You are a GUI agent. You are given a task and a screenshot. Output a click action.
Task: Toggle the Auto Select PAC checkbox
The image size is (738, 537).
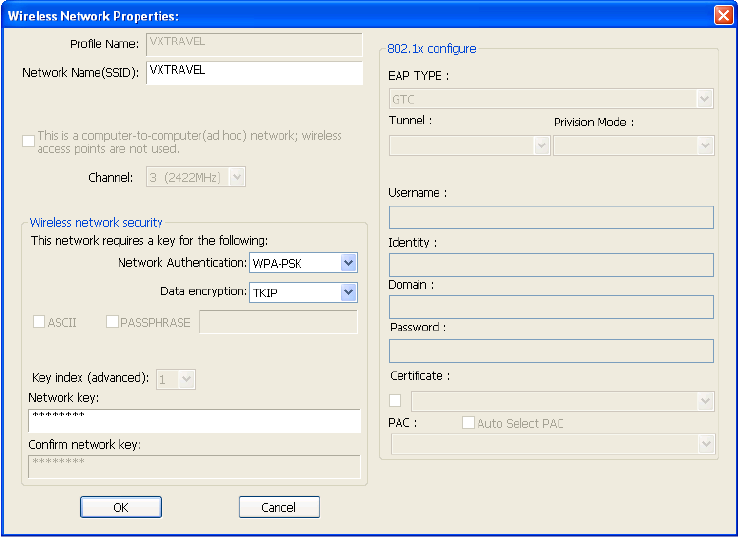[x=468, y=423]
